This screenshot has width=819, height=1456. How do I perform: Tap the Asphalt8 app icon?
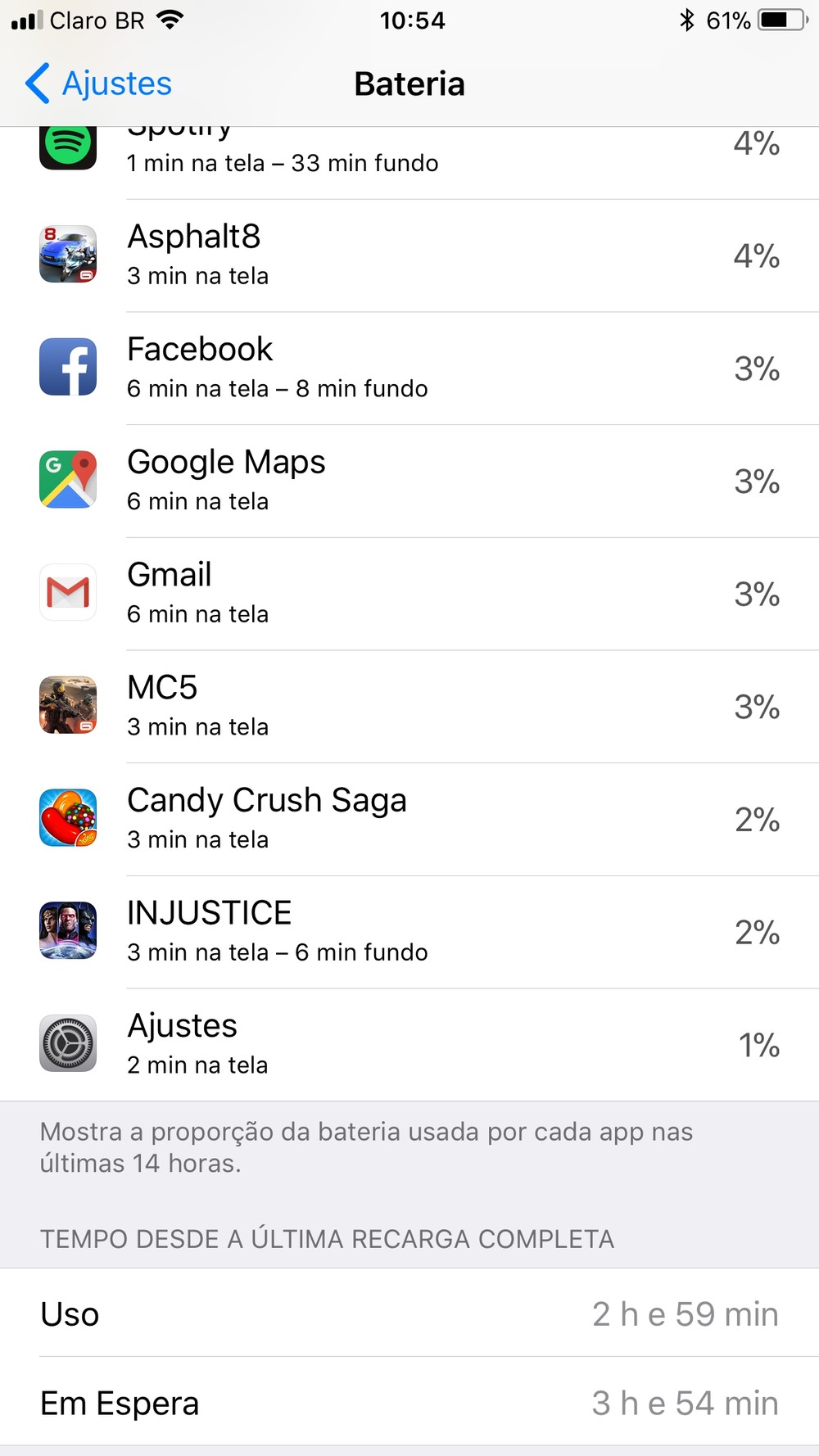coord(68,255)
